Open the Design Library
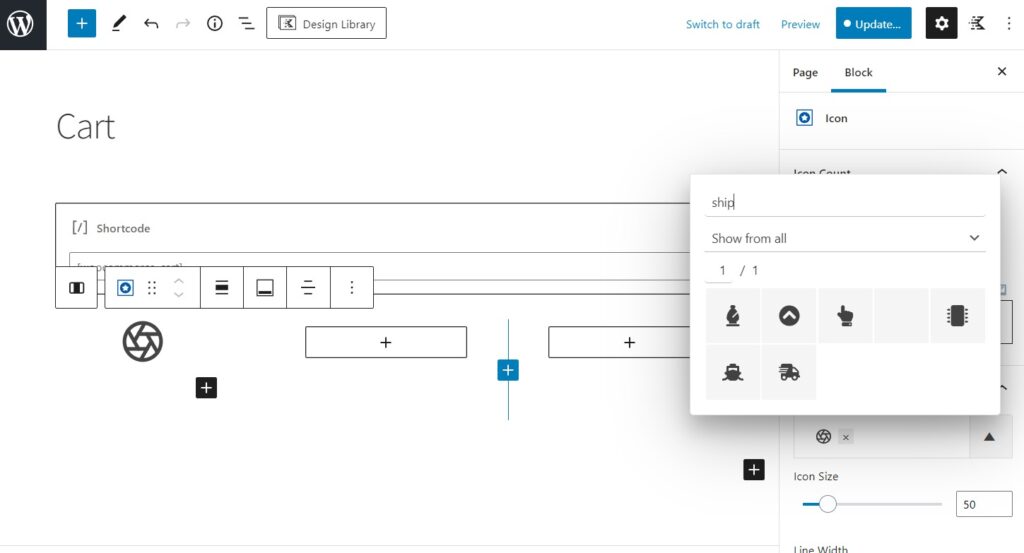Image resolution: width=1024 pixels, height=553 pixels. pyautogui.click(x=326, y=24)
